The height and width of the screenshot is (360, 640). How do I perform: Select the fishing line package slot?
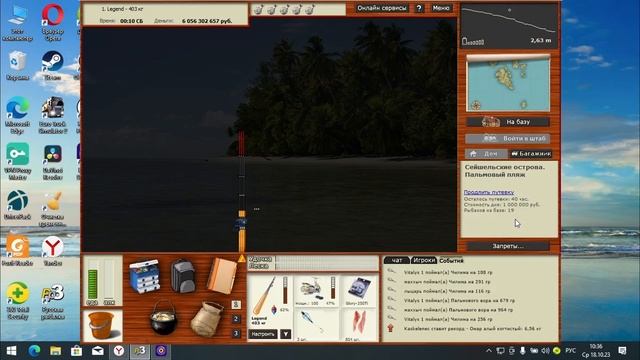click(358, 291)
